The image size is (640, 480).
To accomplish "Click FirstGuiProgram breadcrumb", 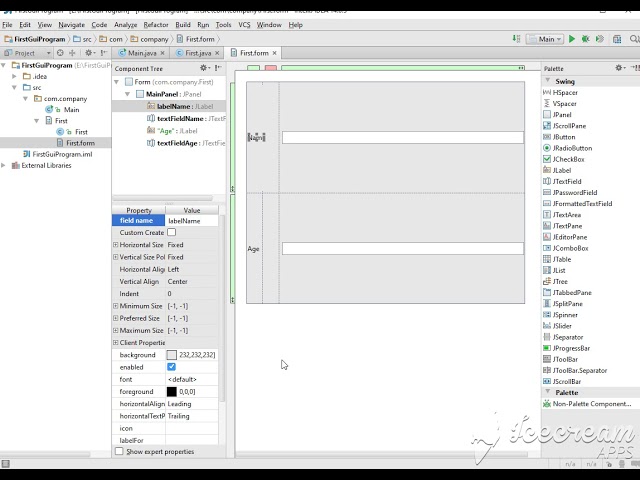I will tap(36, 39).
